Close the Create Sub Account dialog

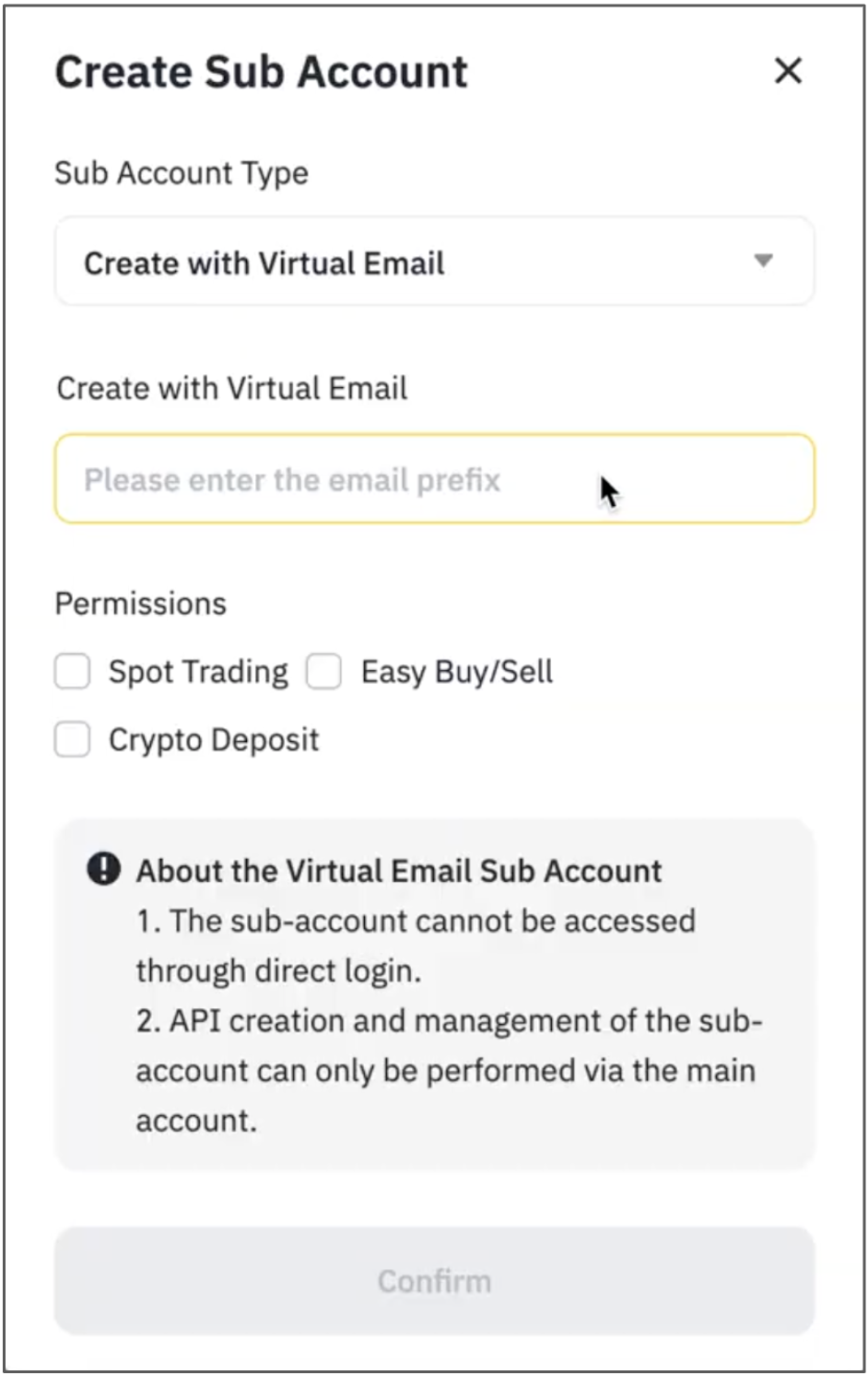(x=788, y=71)
